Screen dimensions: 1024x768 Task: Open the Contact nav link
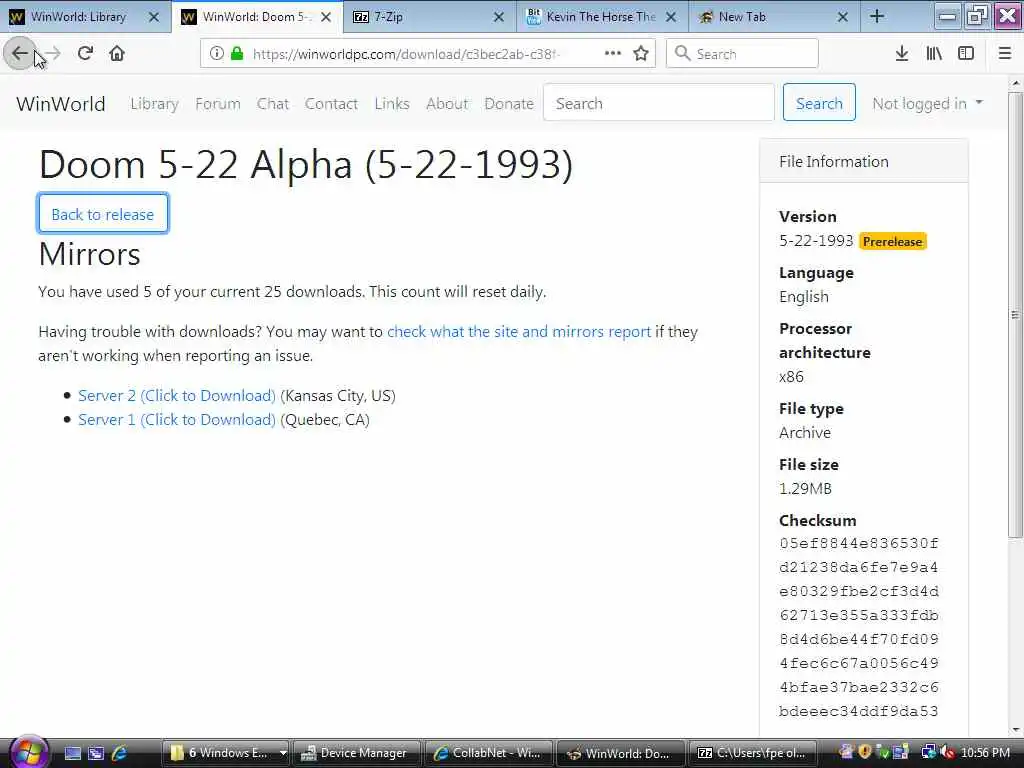pyautogui.click(x=331, y=103)
